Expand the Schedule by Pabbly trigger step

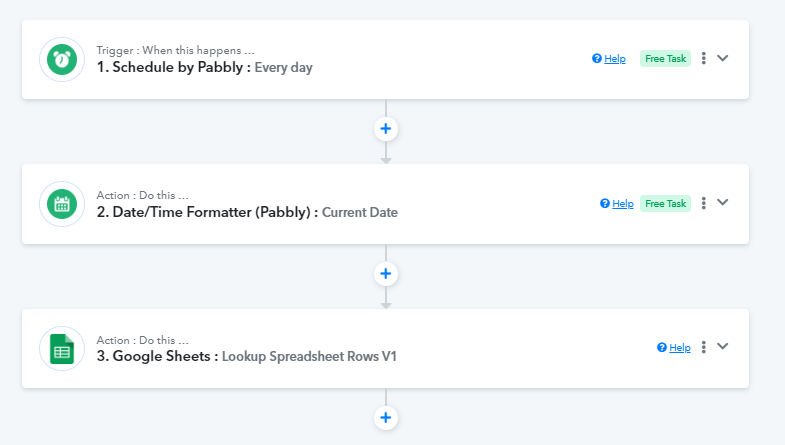point(722,58)
